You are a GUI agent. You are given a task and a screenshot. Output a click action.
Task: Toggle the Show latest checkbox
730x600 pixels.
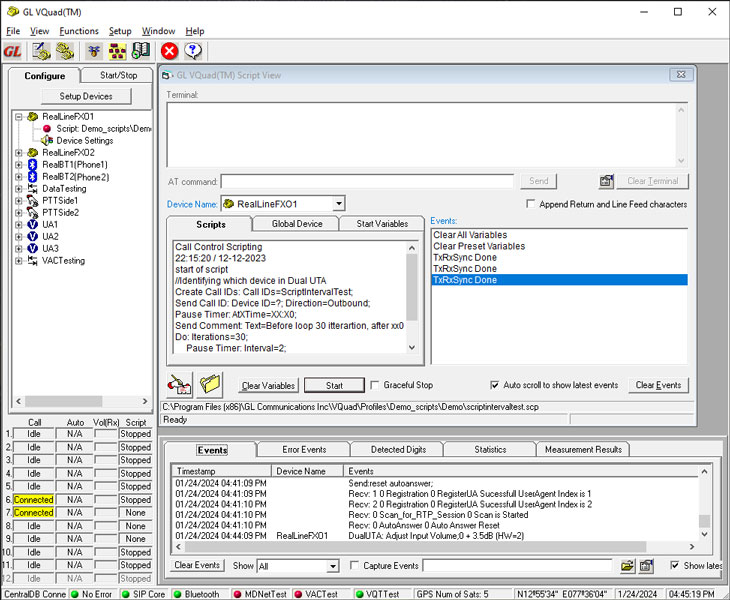click(674, 565)
